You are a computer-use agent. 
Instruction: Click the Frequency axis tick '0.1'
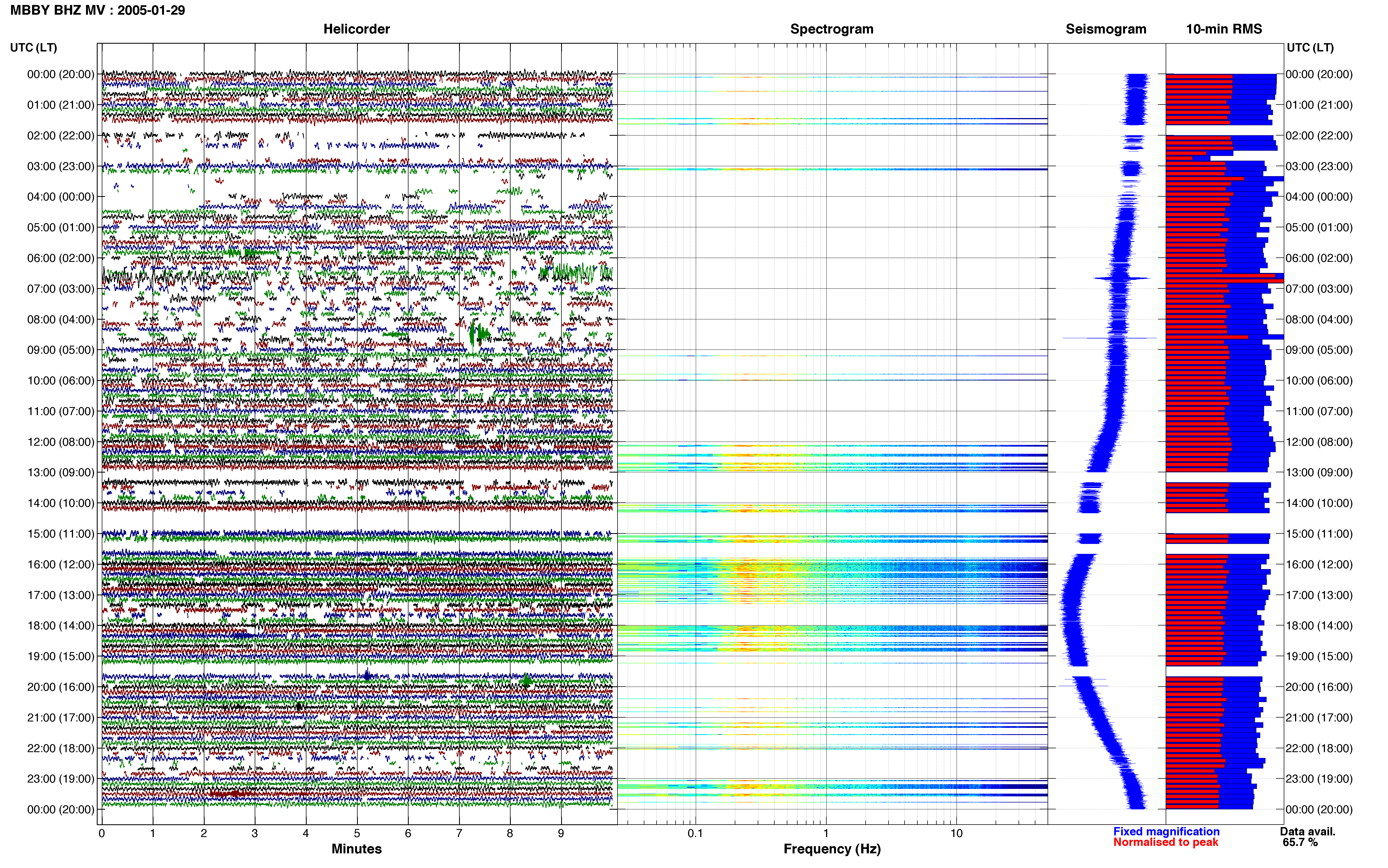pyautogui.click(x=695, y=833)
